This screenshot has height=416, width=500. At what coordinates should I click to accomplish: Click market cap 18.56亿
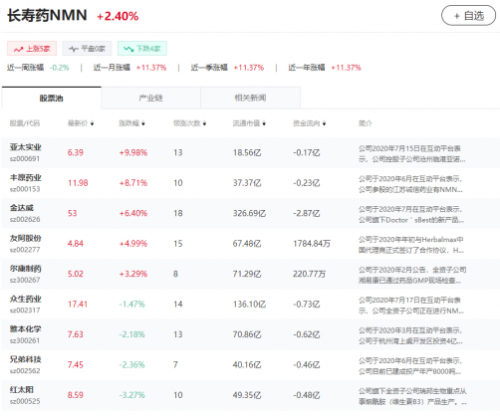click(x=247, y=153)
